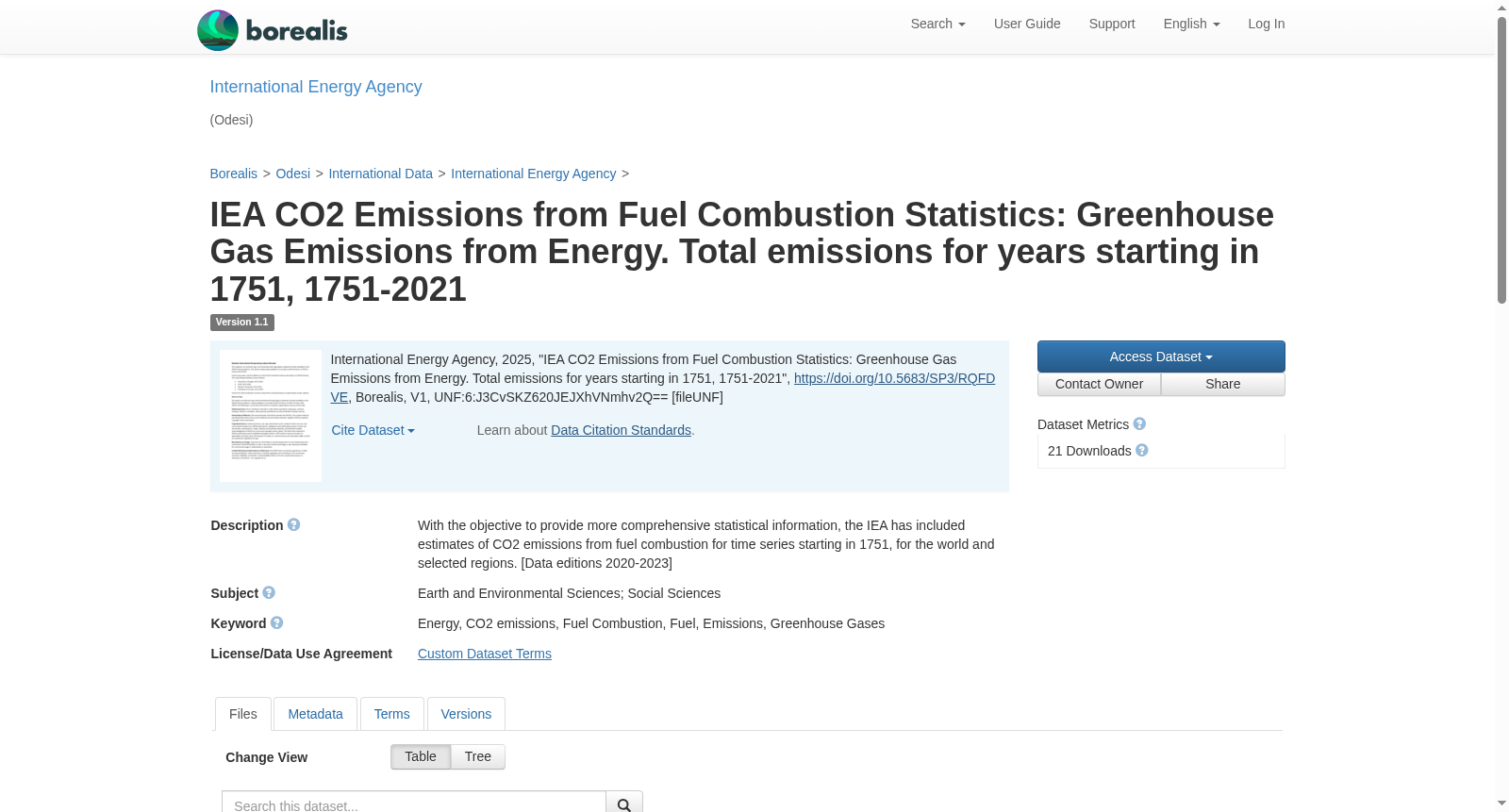1509x812 pixels.
Task: Select the Tree view toggle
Action: (x=478, y=756)
